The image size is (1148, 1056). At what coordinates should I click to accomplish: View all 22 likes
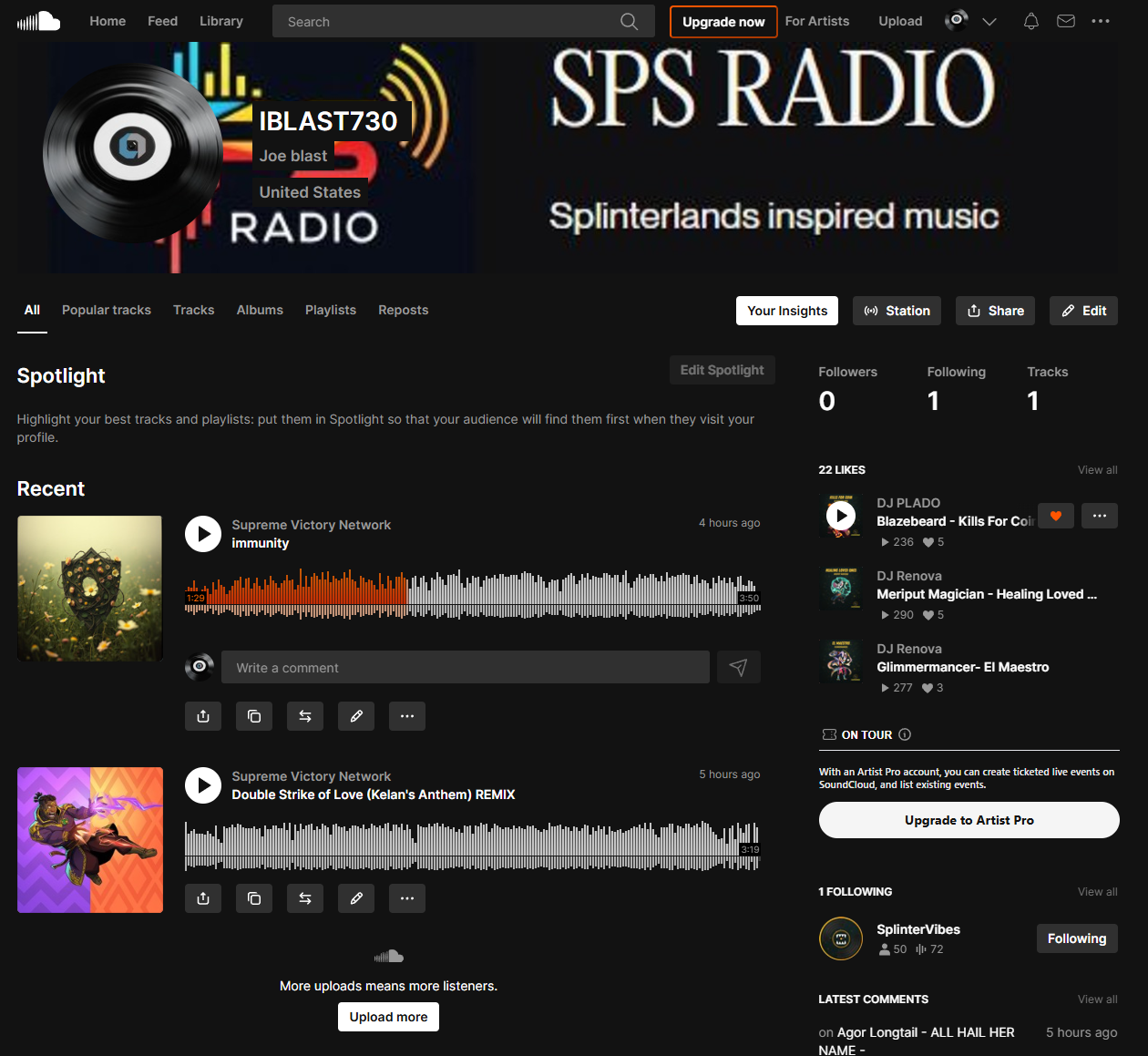pos(1098,470)
